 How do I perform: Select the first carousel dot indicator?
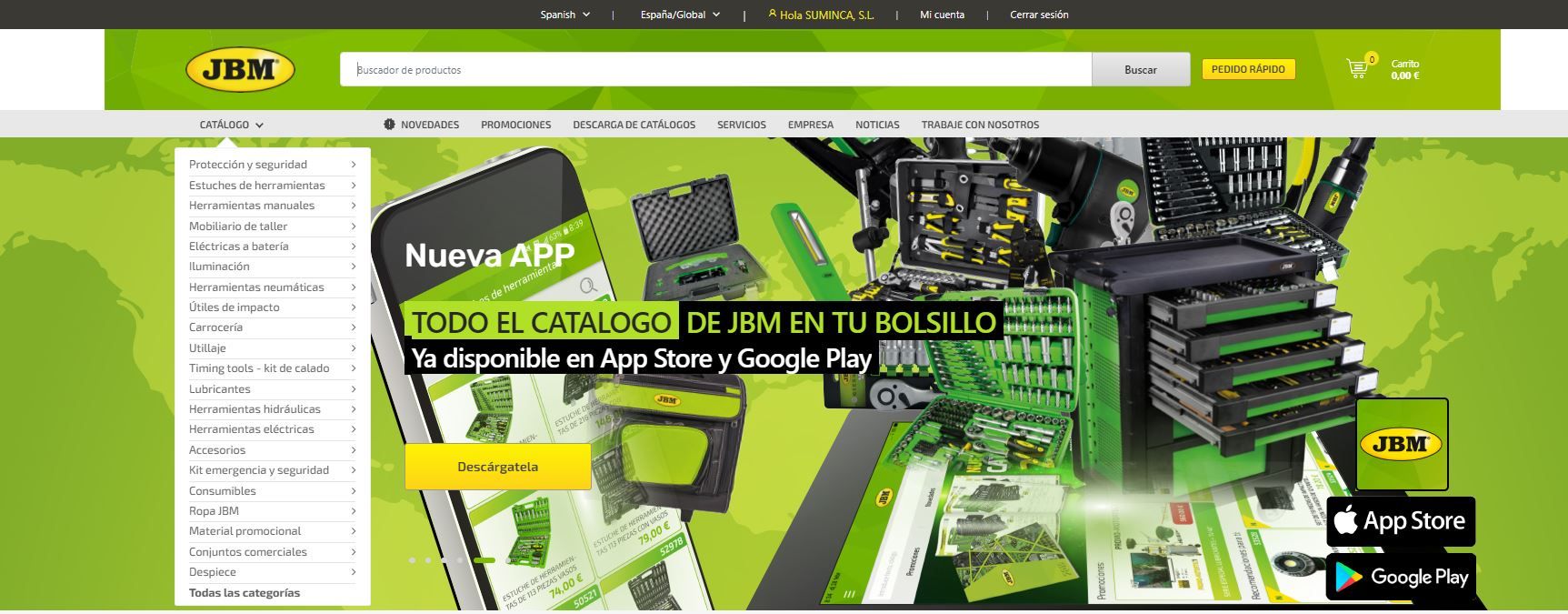(412, 560)
